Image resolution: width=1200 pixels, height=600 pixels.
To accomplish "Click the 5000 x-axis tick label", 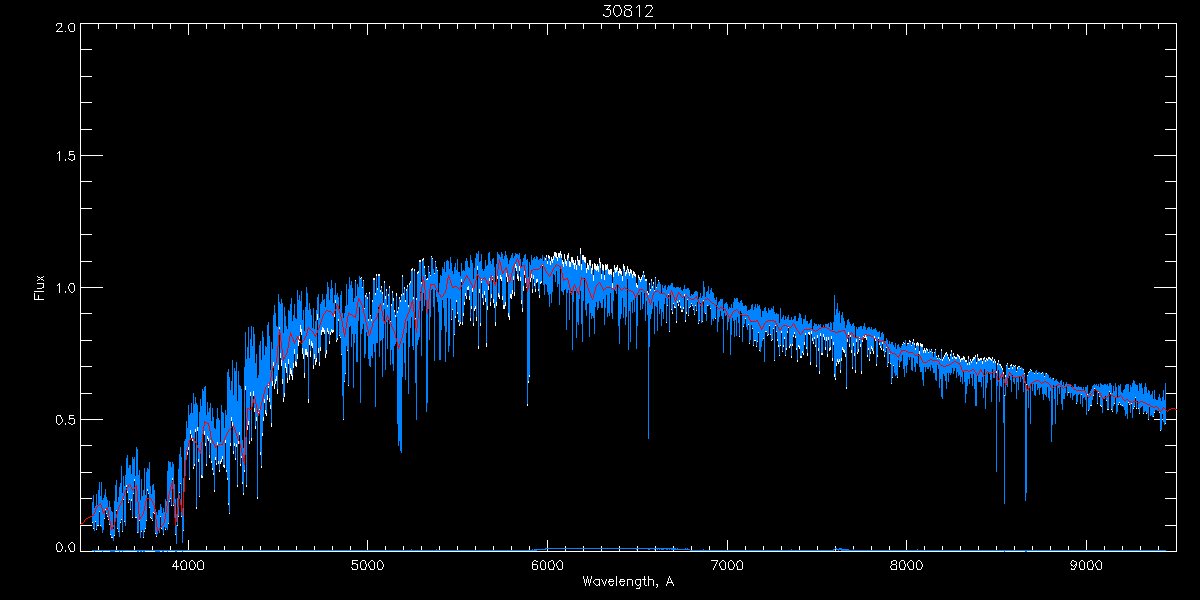I will (x=368, y=564).
